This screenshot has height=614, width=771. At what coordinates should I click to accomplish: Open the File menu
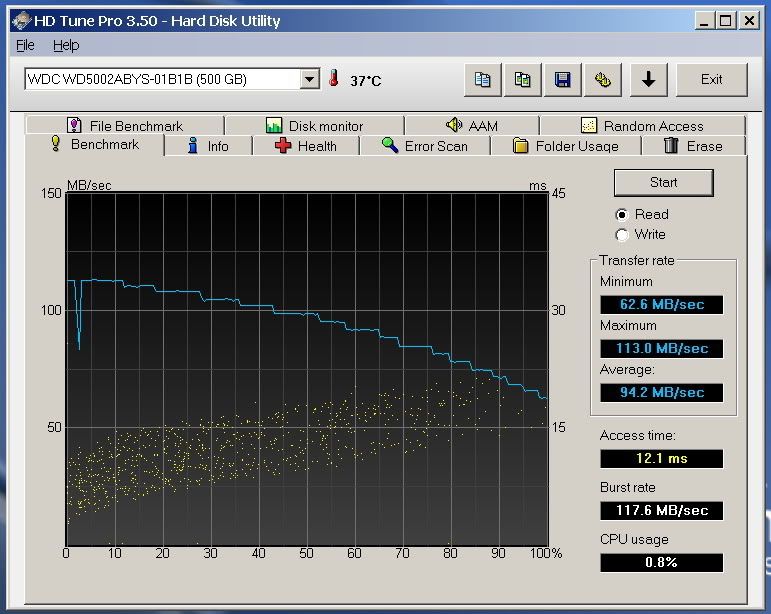click(x=25, y=45)
